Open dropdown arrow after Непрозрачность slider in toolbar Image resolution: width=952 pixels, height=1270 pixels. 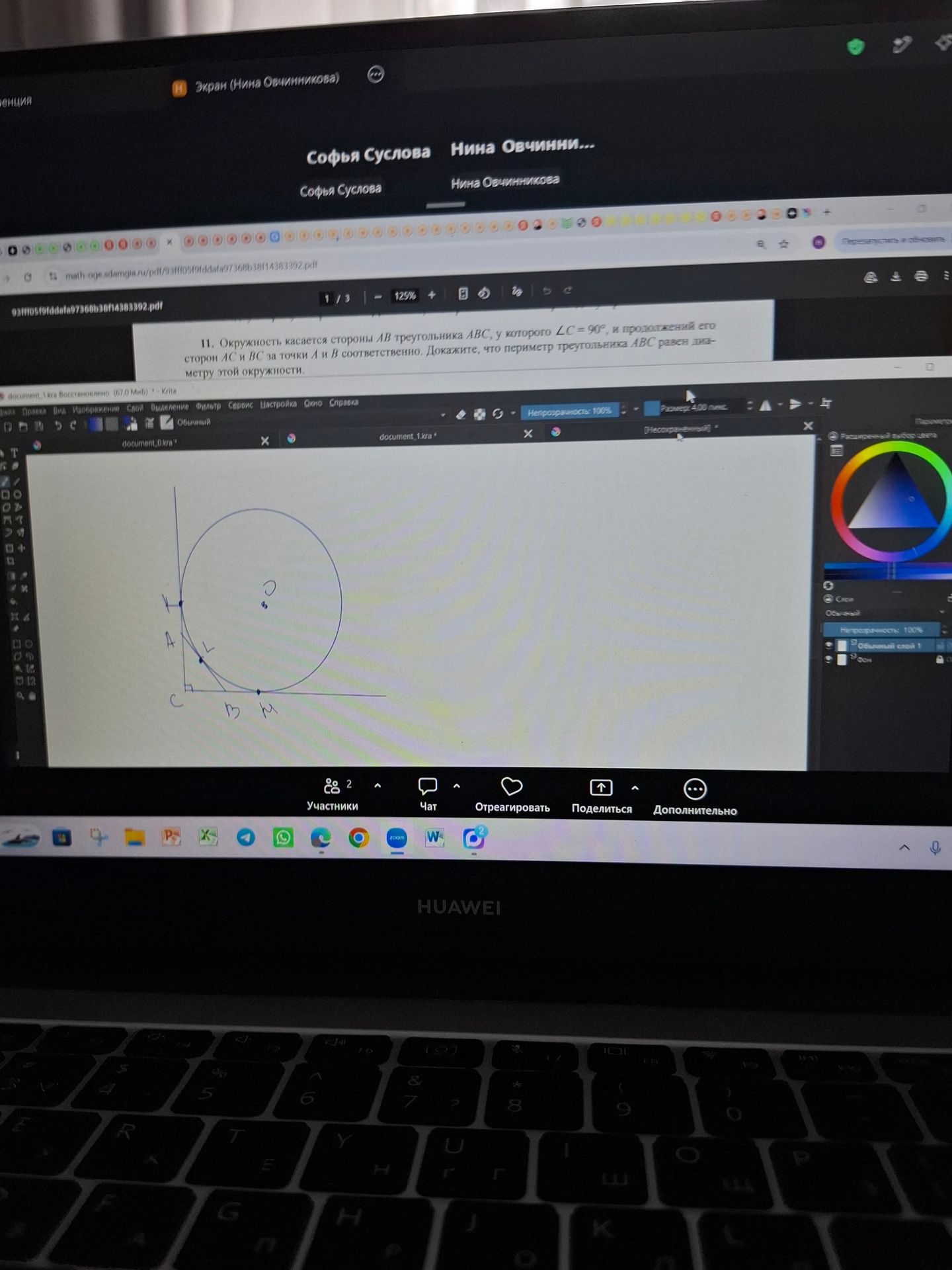coord(635,409)
